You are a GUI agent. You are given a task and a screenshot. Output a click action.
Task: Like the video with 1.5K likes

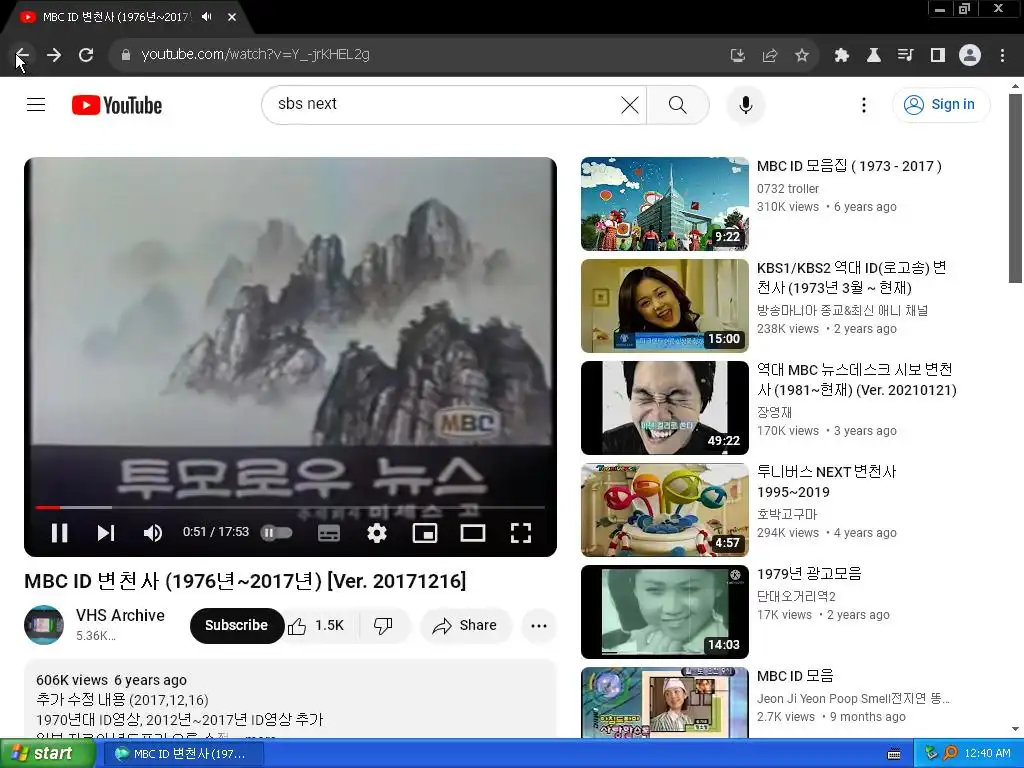(x=316, y=625)
